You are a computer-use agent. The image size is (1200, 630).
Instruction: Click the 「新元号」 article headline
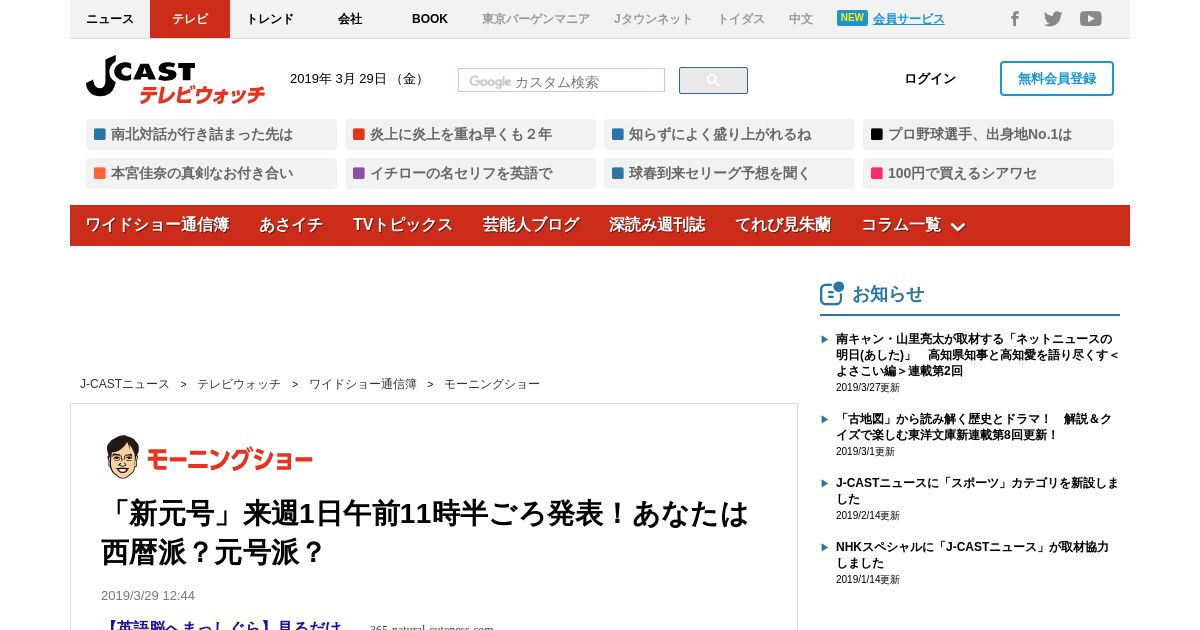(425, 533)
